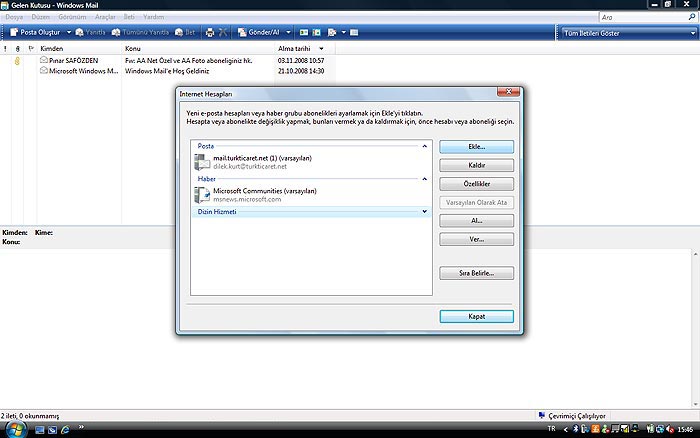Click the Çevrimiçi Çalışıyor status indicator
The height and width of the screenshot is (438, 700).
pyautogui.click(x=572, y=416)
